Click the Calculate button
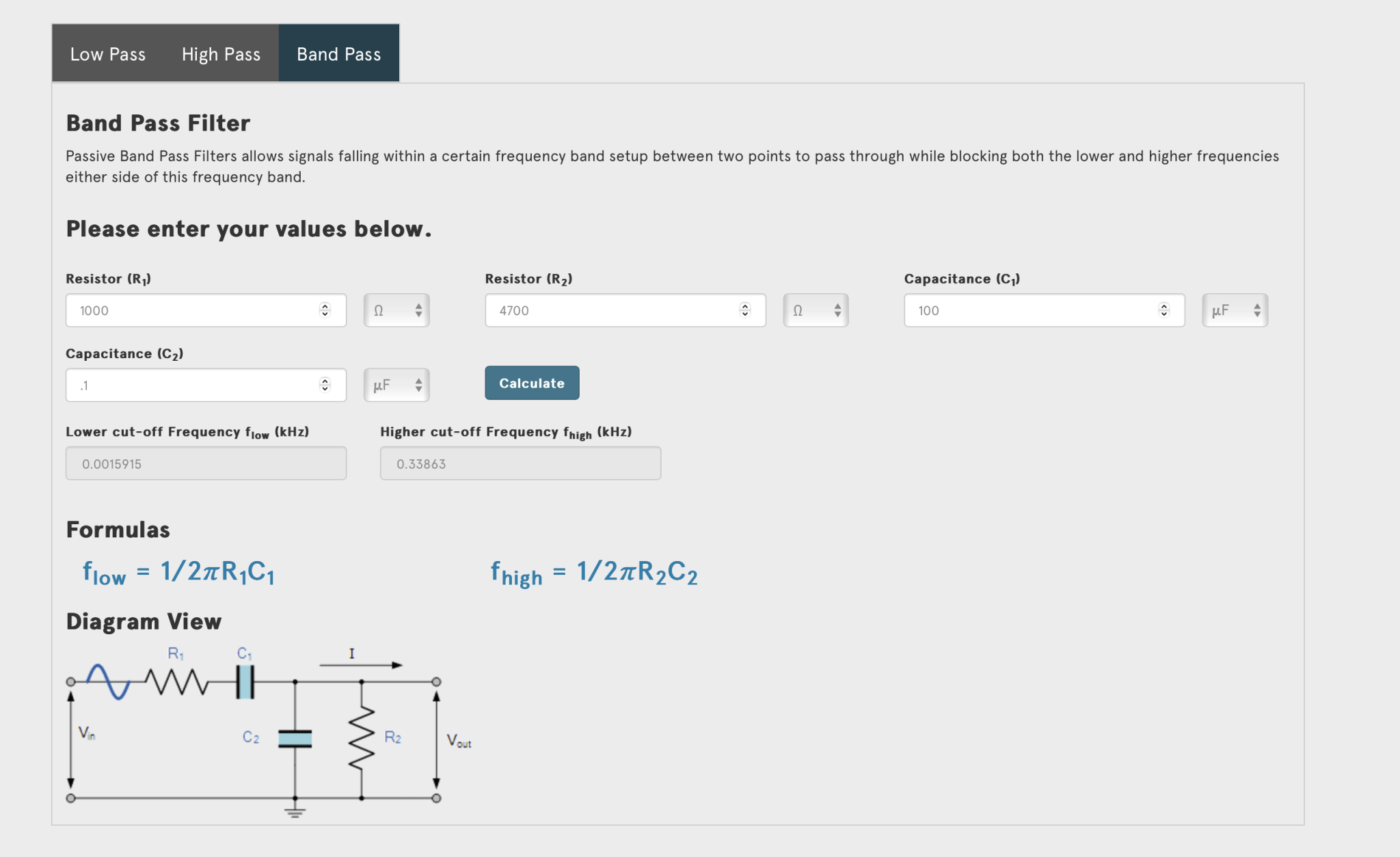 532,383
